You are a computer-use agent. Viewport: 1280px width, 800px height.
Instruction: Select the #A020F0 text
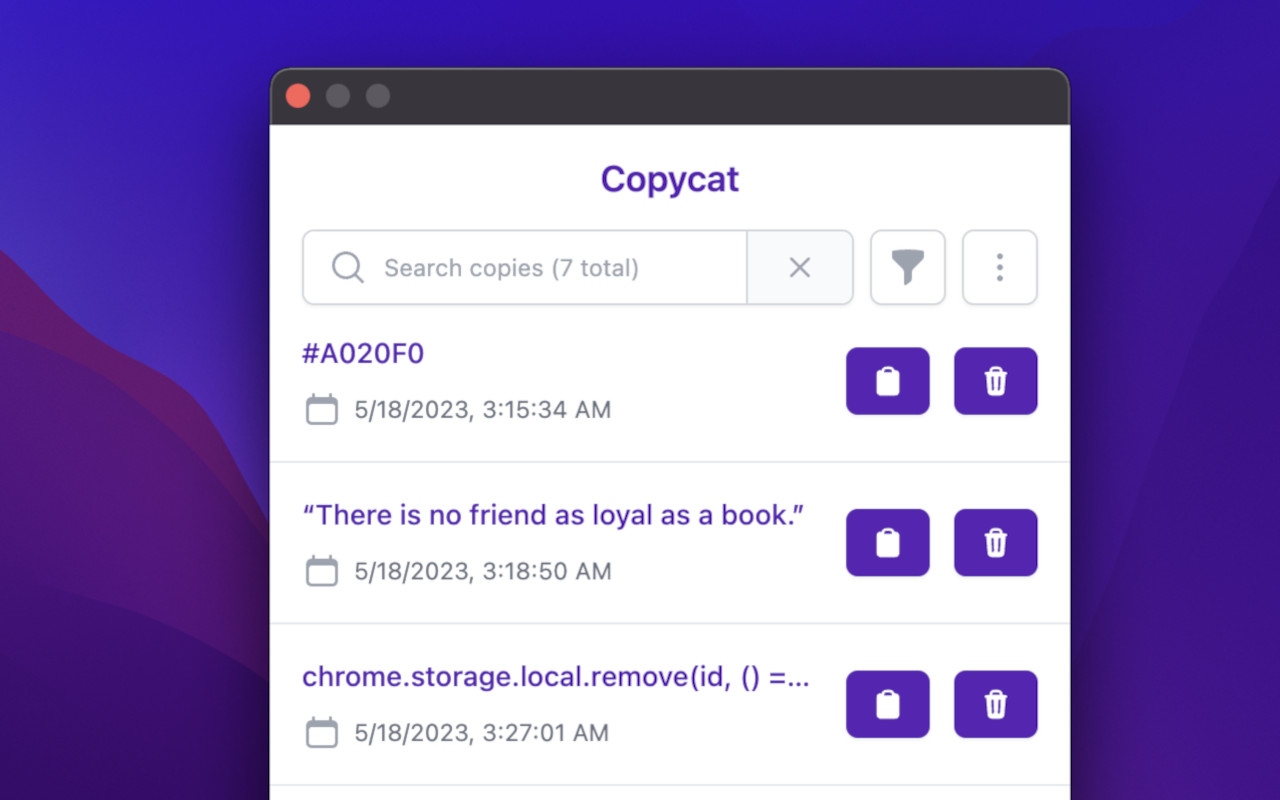coord(363,353)
